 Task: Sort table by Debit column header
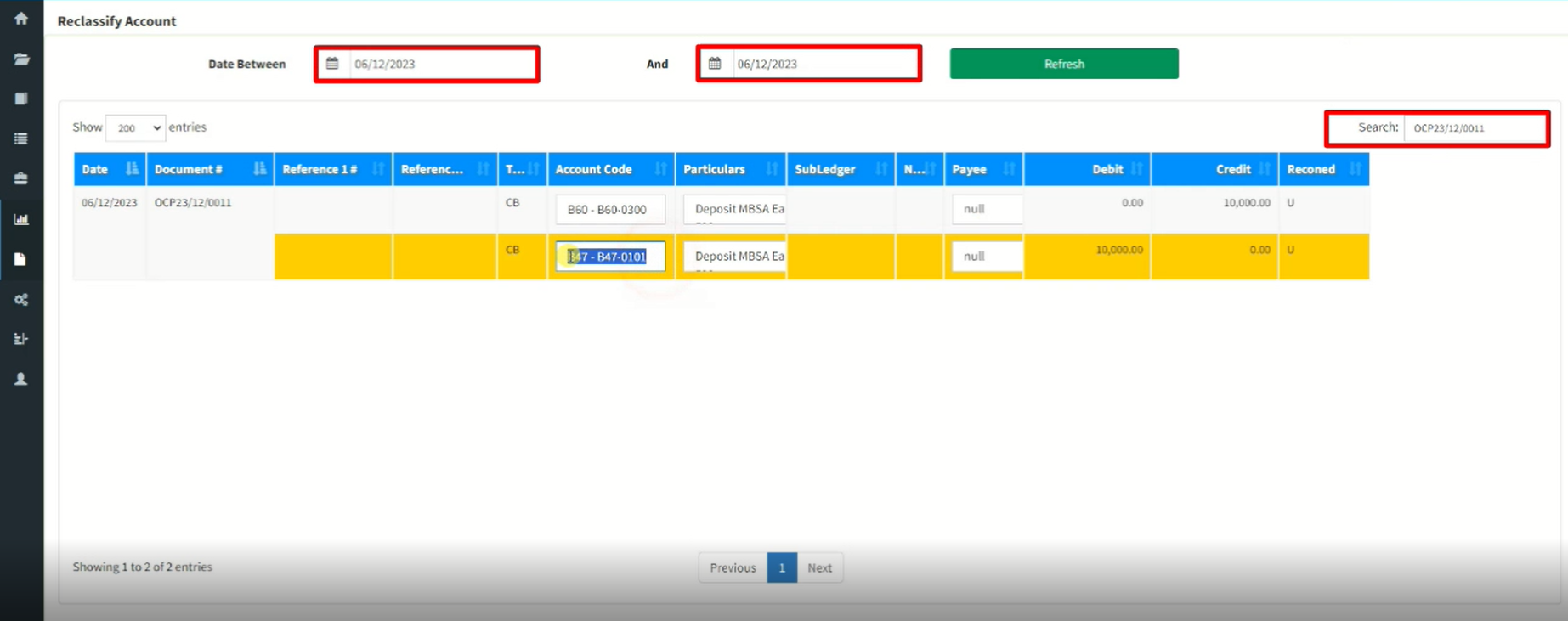(x=1087, y=169)
